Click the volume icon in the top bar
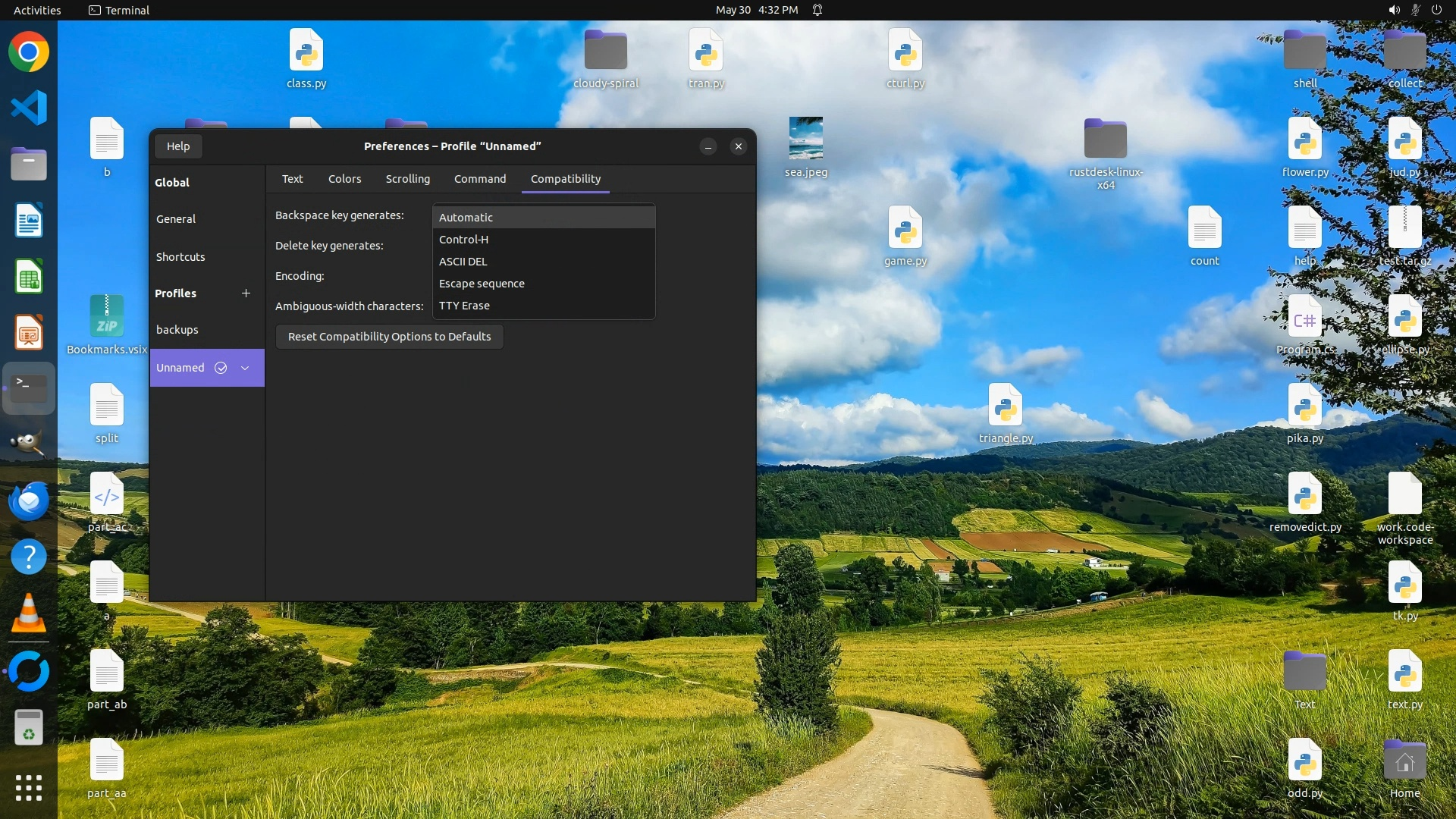 [1394, 10]
